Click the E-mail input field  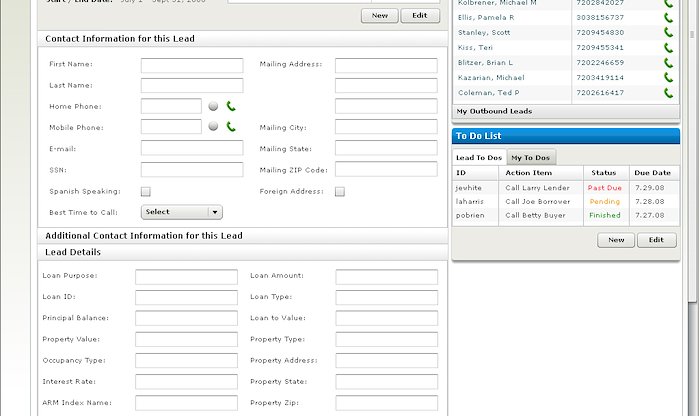(192, 148)
